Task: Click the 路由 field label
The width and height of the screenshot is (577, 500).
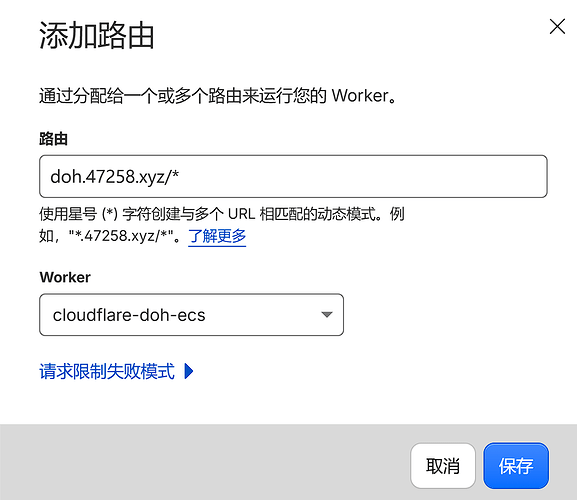Action: click(x=53, y=139)
